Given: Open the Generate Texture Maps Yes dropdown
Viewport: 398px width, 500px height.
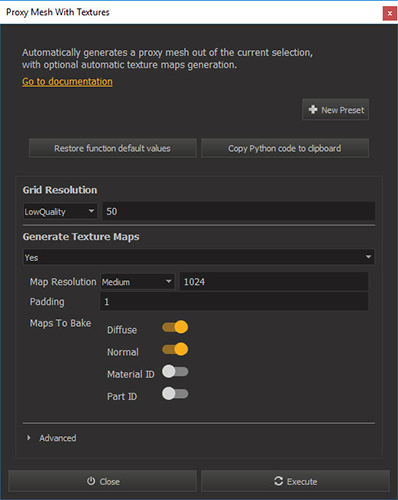Looking at the screenshot, I should pos(199,257).
